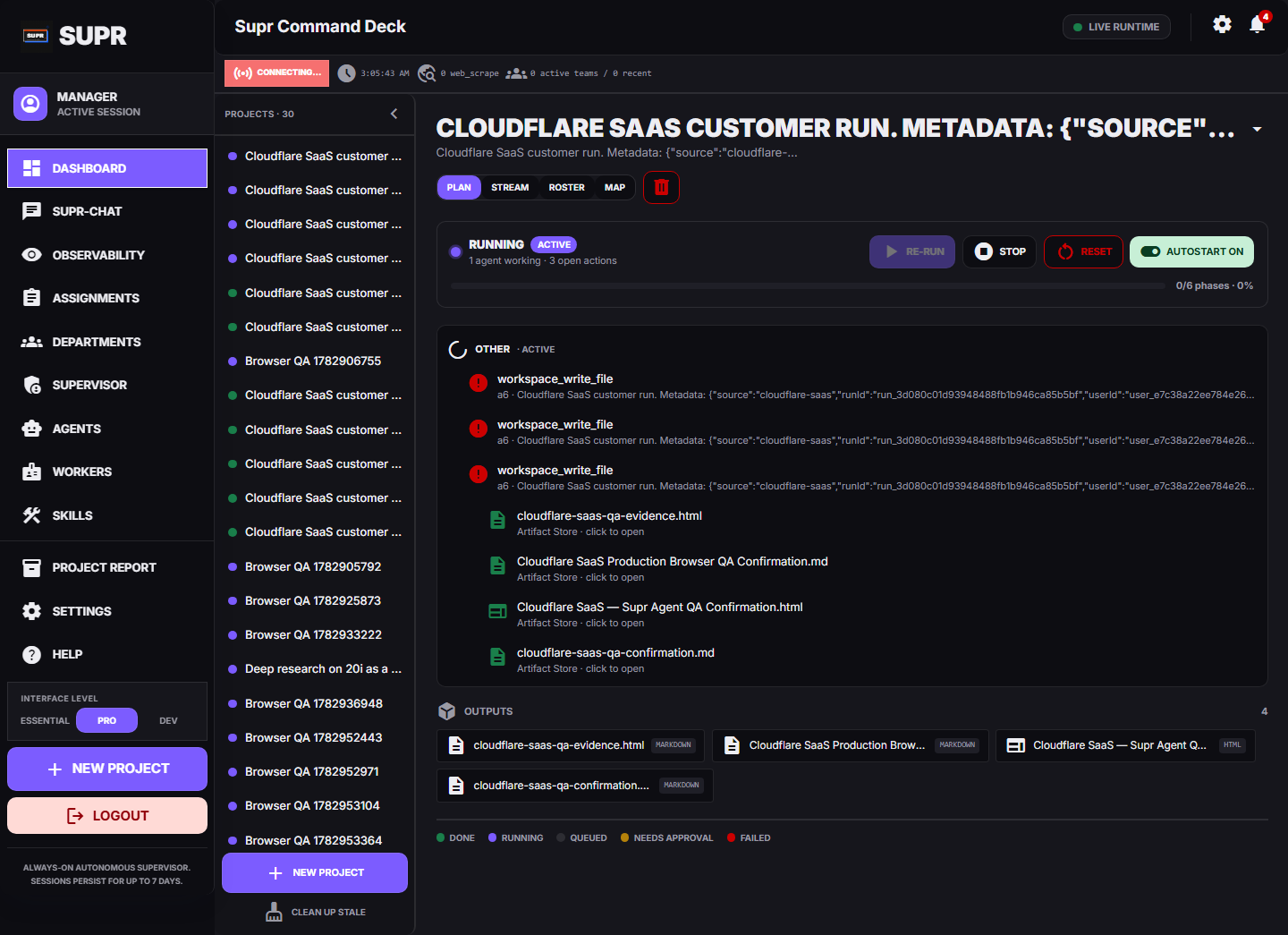Open the Browser QA 1782953364 project
Image resolution: width=1288 pixels, height=935 pixels.
315,840
